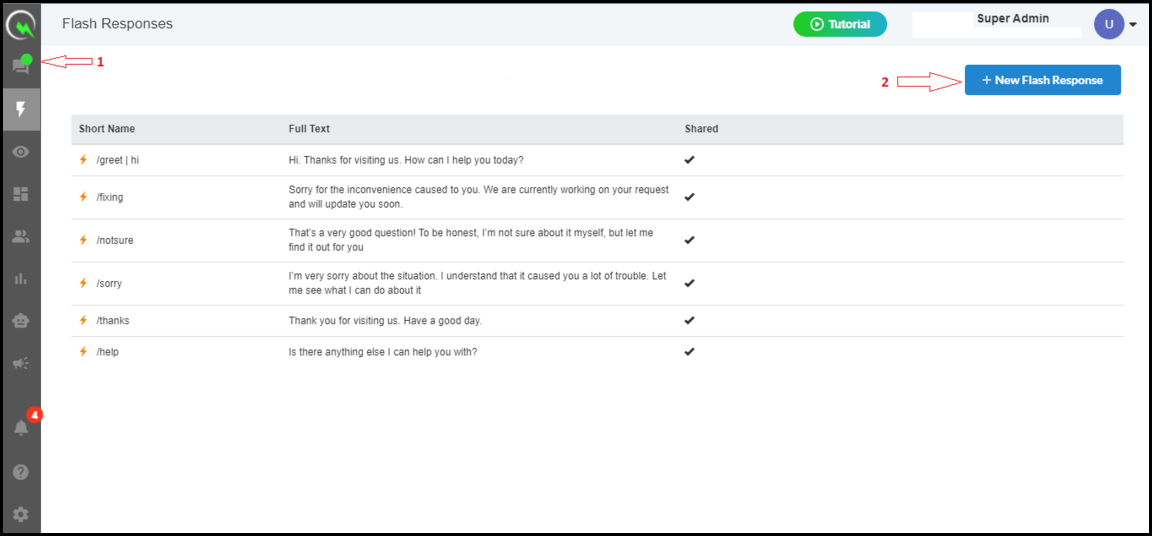Open the chats icon in sidebar
The height and width of the screenshot is (536, 1152).
21,68
